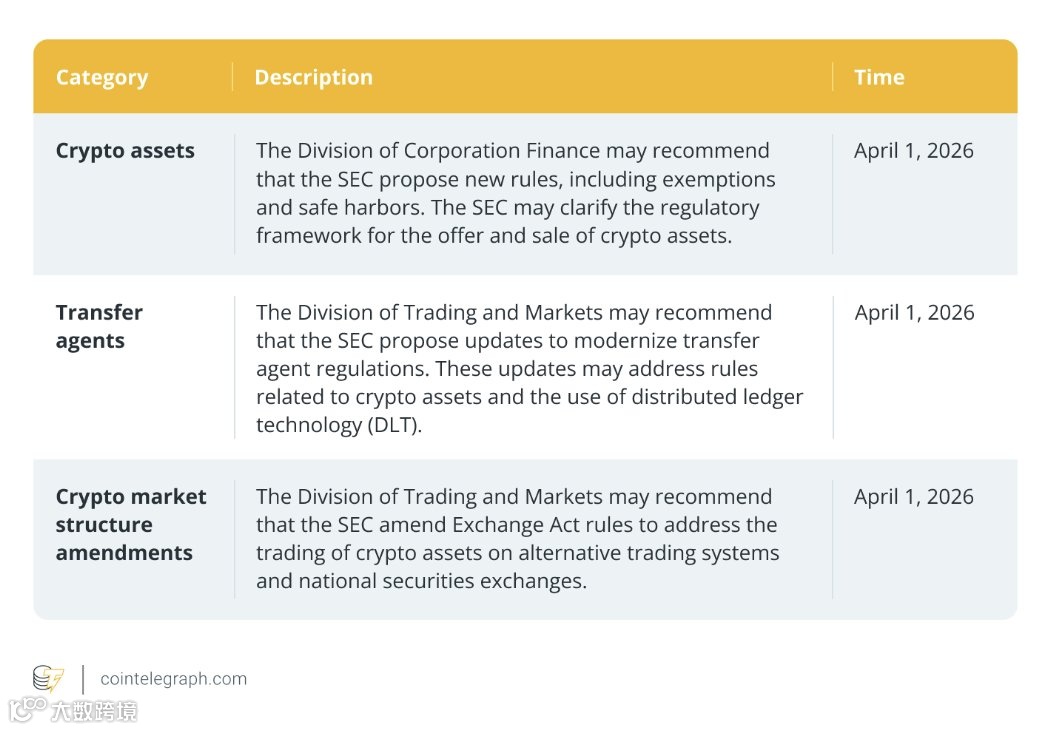Click the Cointelegraph coin logo icon
1052x730 pixels.
[x=48, y=679]
